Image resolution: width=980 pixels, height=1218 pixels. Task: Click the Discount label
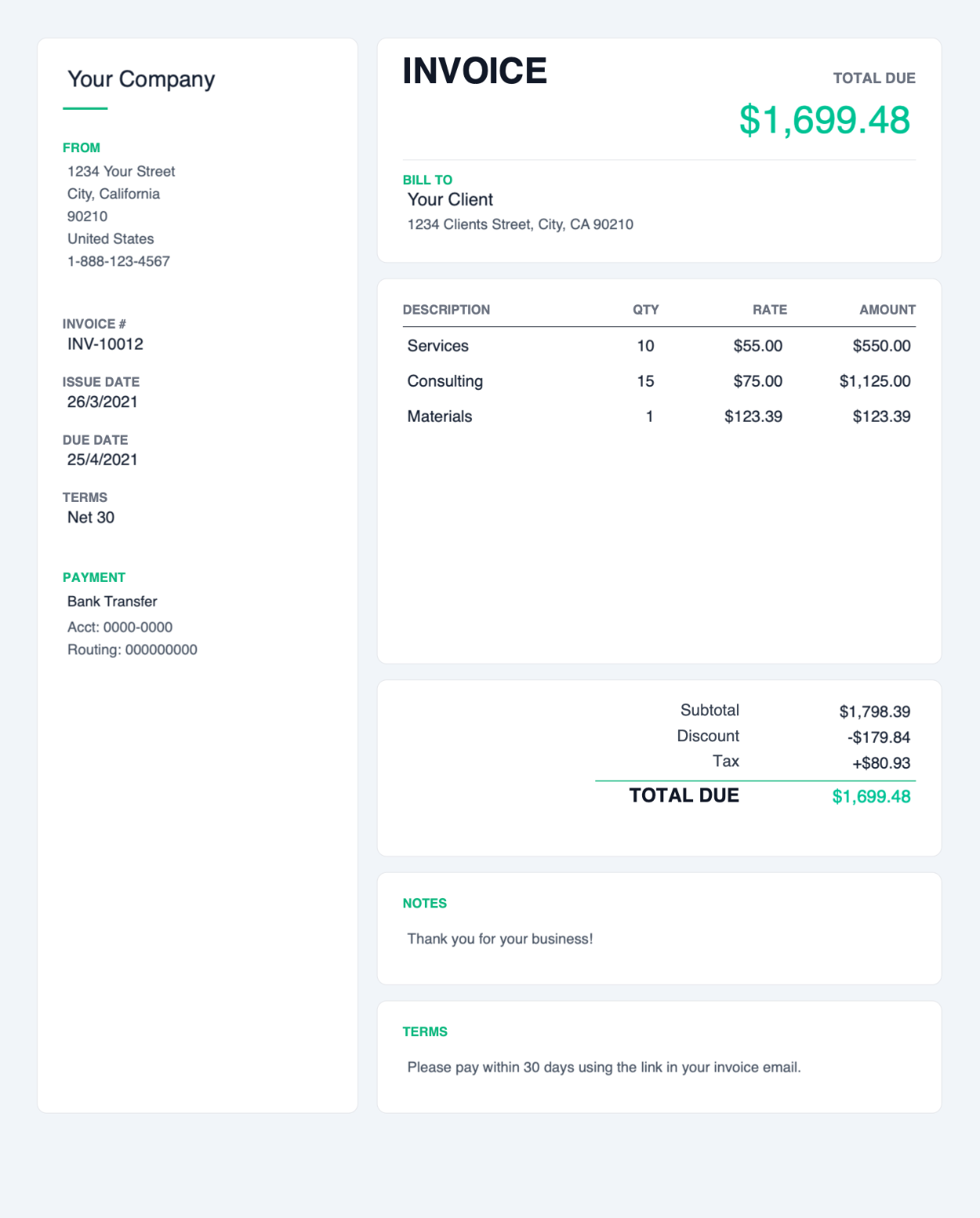(x=708, y=736)
